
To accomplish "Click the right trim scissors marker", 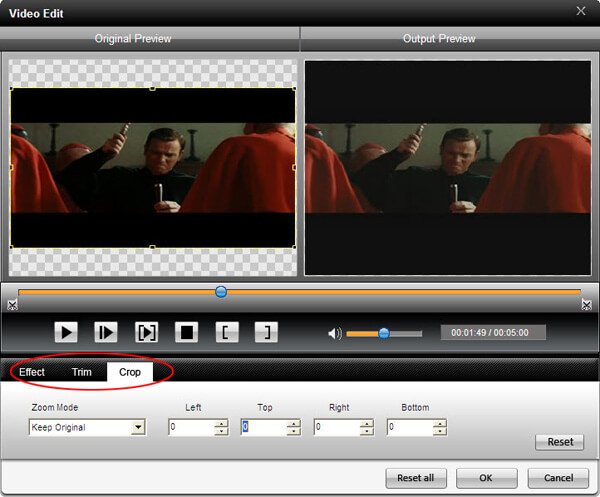I will [587, 305].
